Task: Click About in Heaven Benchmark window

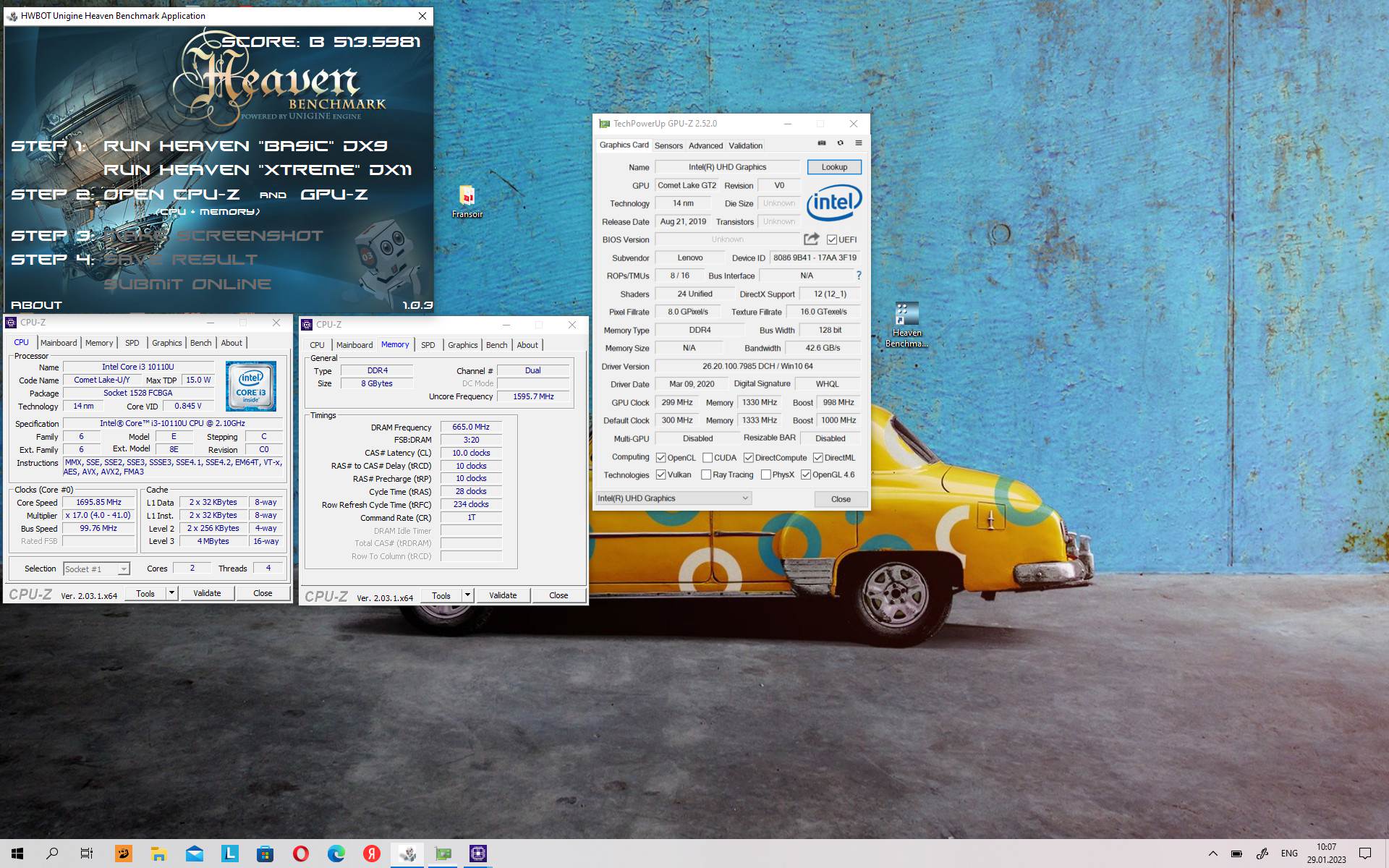Action: coord(36,305)
